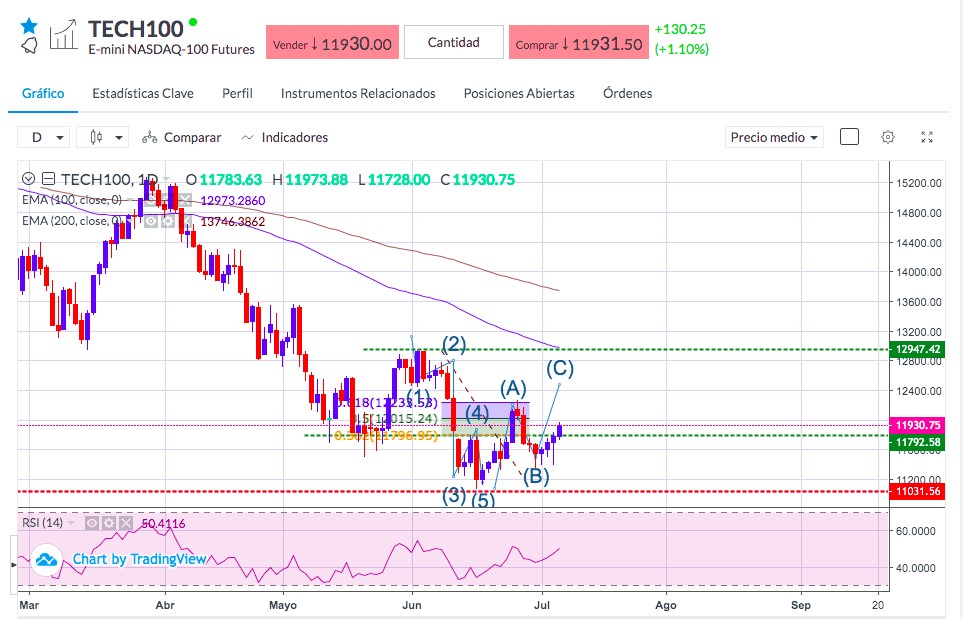
Task: Toggle visibility of the RSI indicator
Action: pos(92,523)
